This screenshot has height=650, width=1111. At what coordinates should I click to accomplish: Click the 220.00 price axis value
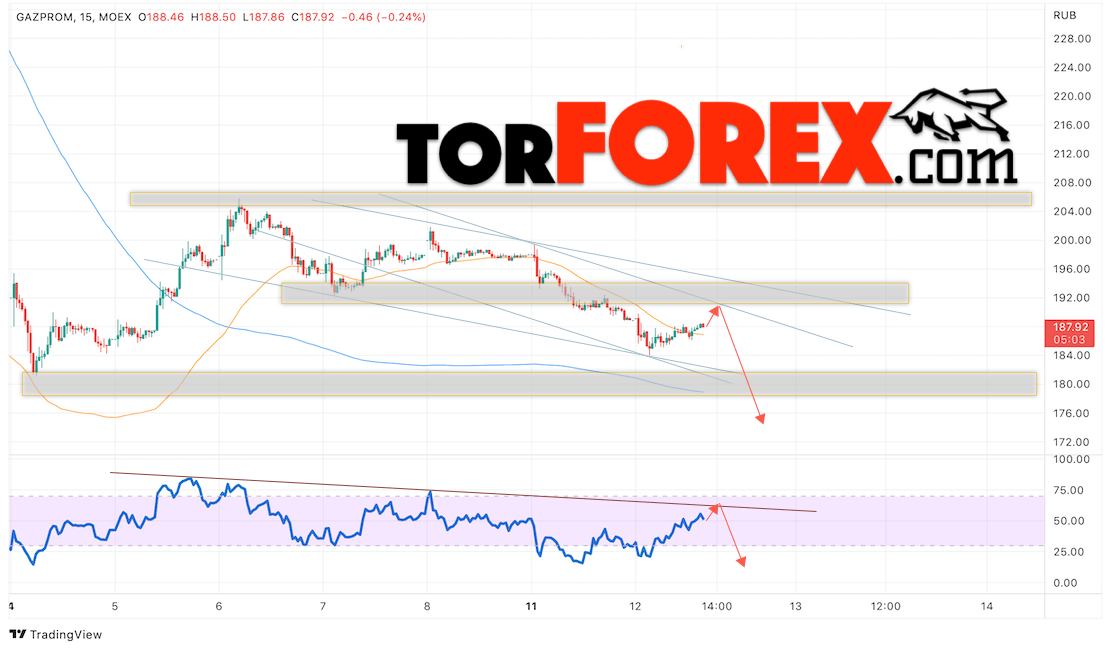1072,96
